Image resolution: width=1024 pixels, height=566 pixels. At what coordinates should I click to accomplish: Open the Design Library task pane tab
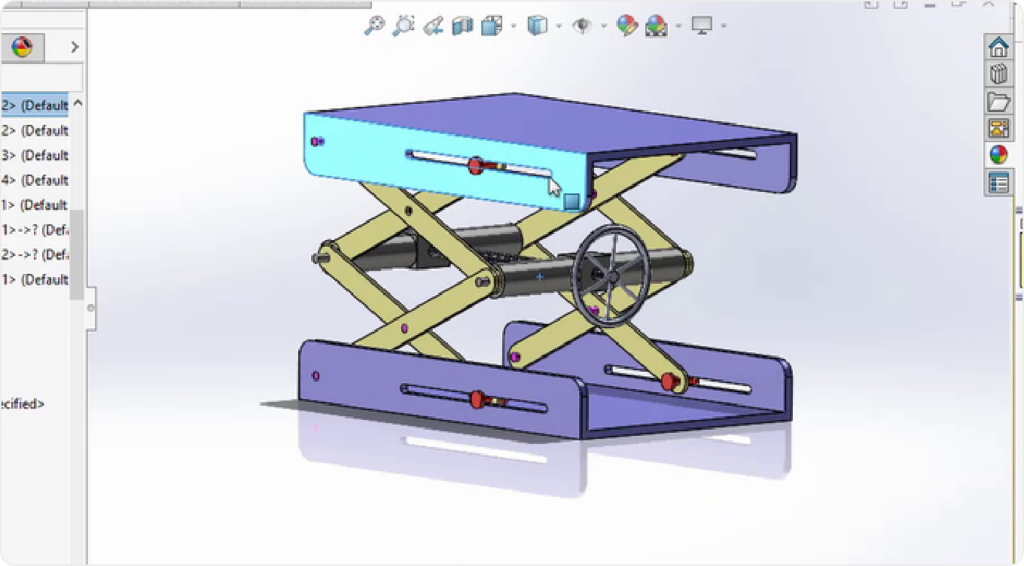click(998, 74)
